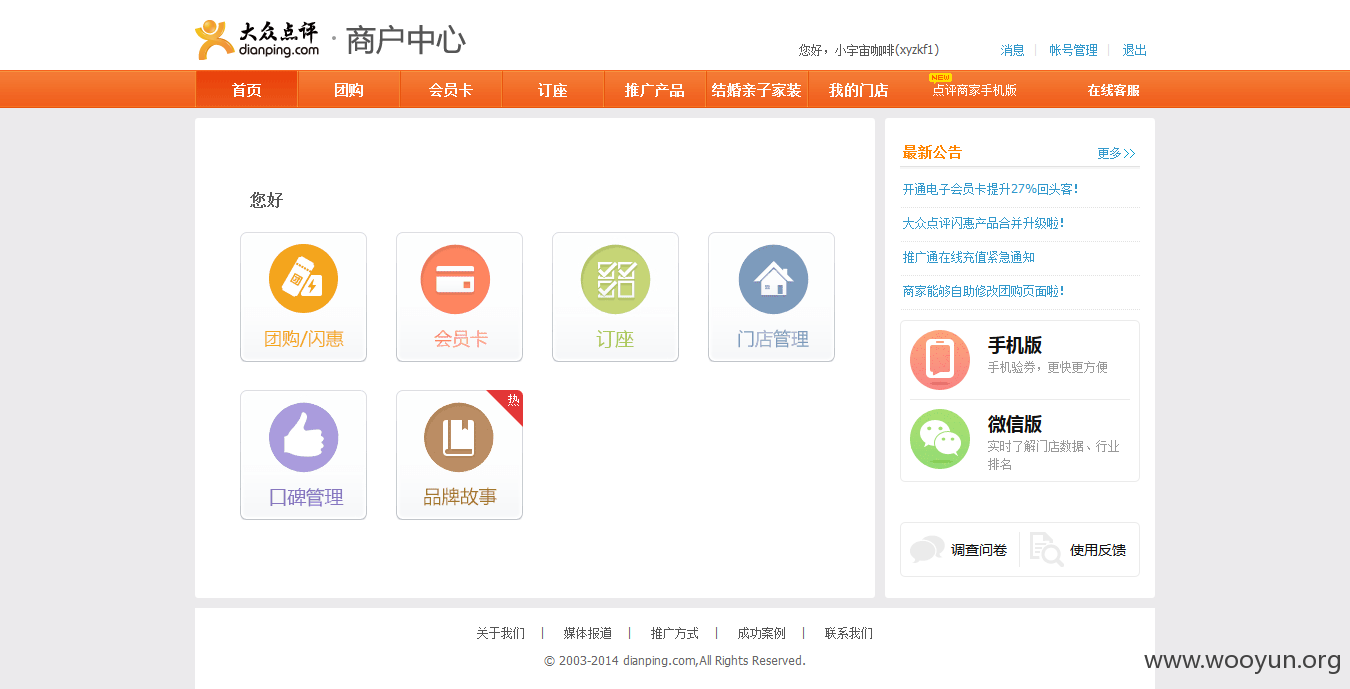Click the yellow NEW badge
Screen dimensions: 1350x689
pos(940,77)
